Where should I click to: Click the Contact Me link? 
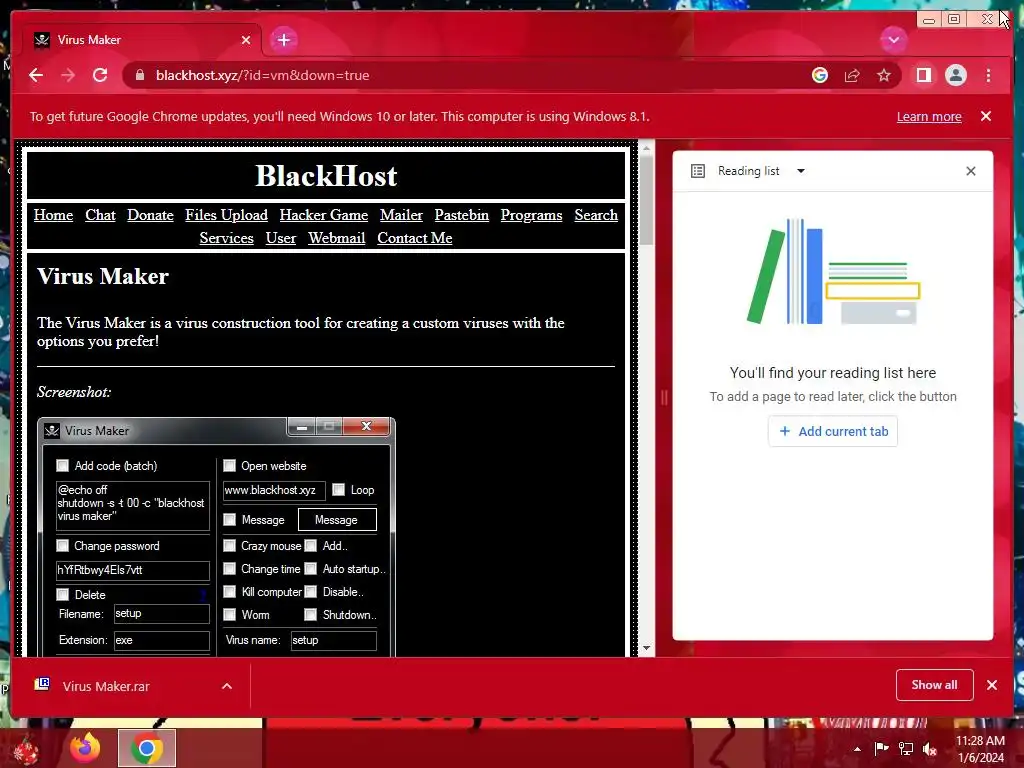click(415, 238)
